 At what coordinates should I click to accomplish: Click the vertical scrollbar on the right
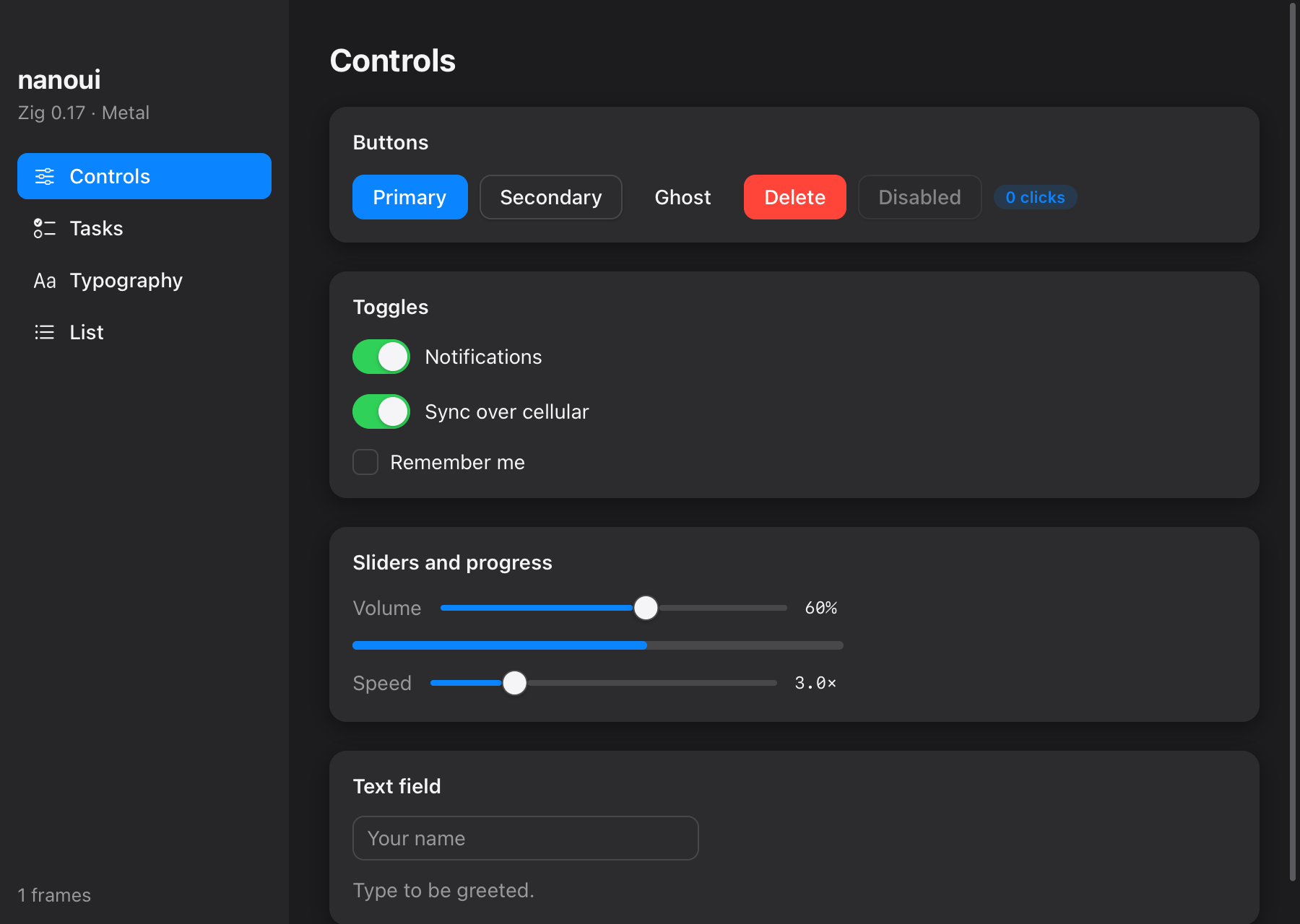pos(1293,442)
